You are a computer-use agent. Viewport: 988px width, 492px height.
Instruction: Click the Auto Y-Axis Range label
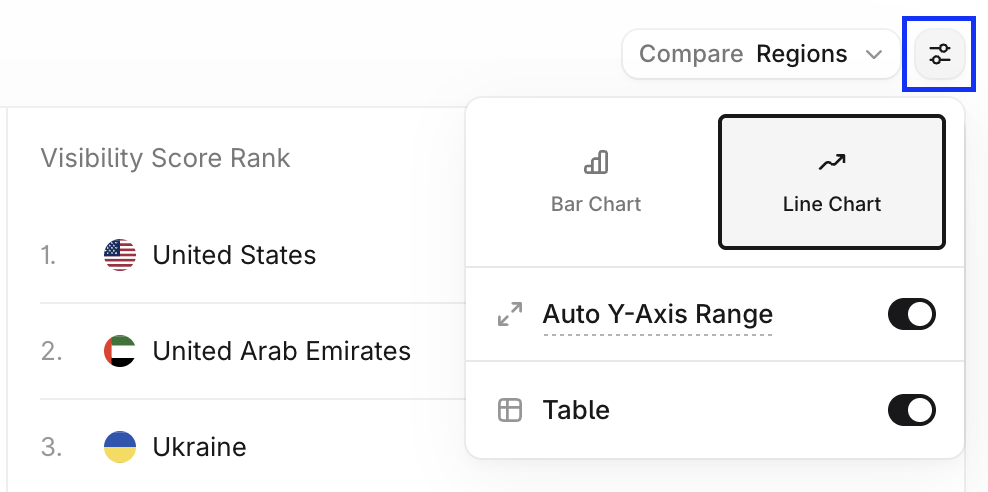pyautogui.click(x=657, y=314)
